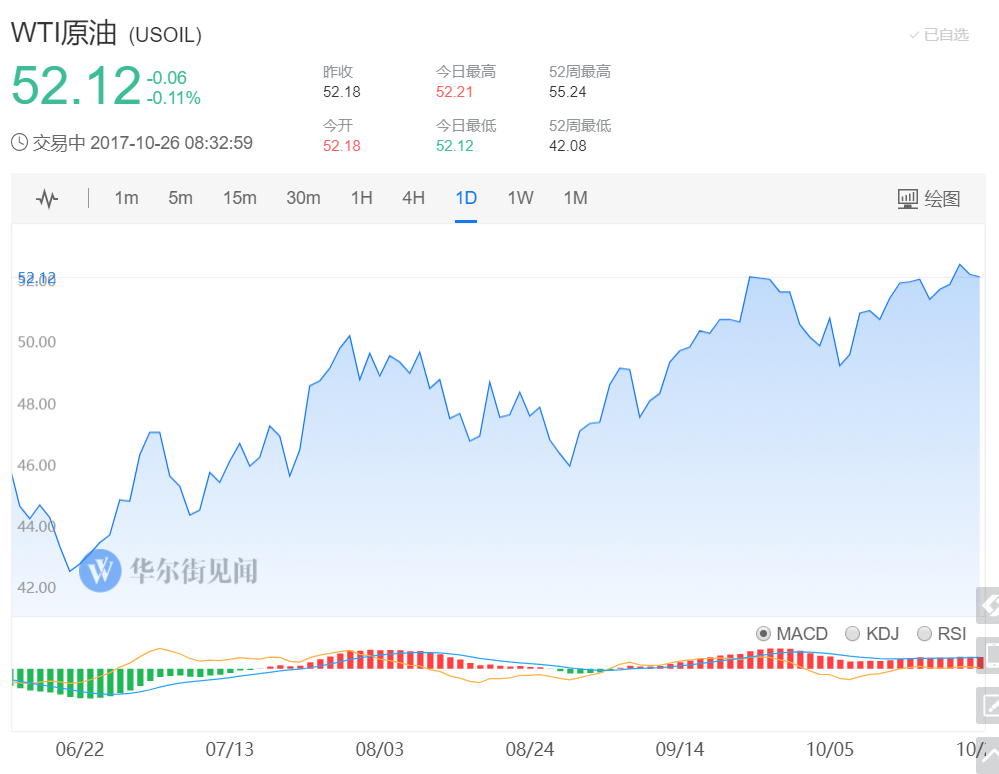The height and width of the screenshot is (774, 999).
Task: Click the 今开 value 52.18
Action: click(x=341, y=146)
